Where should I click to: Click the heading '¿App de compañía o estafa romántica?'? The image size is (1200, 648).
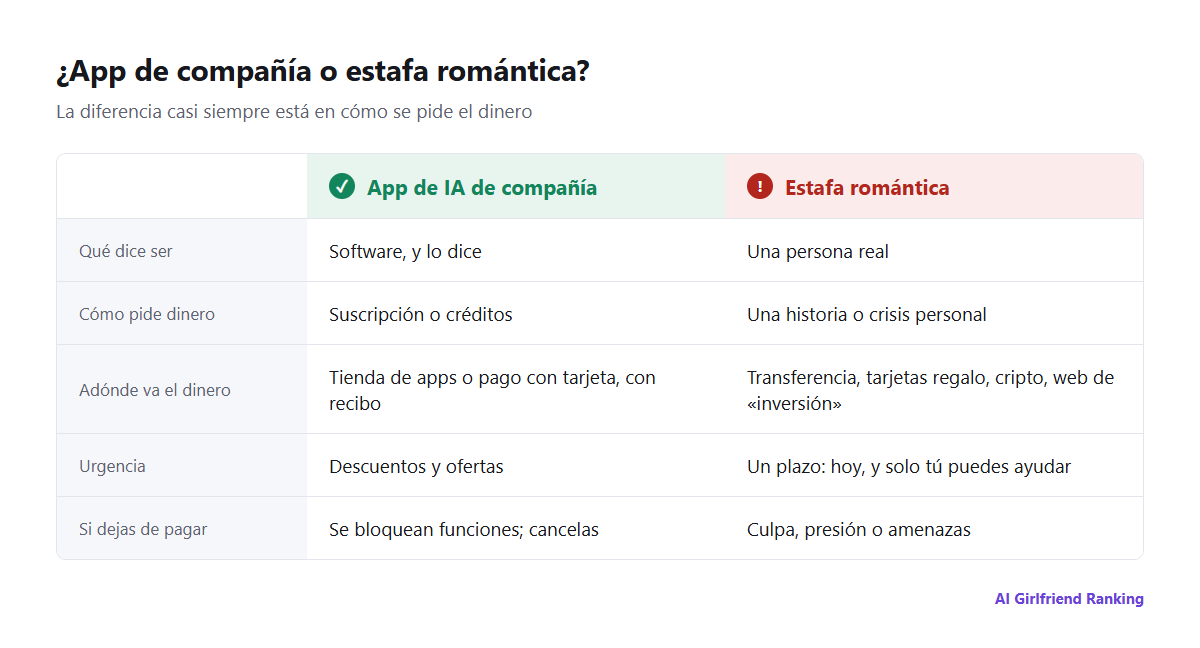click(322, 72)
